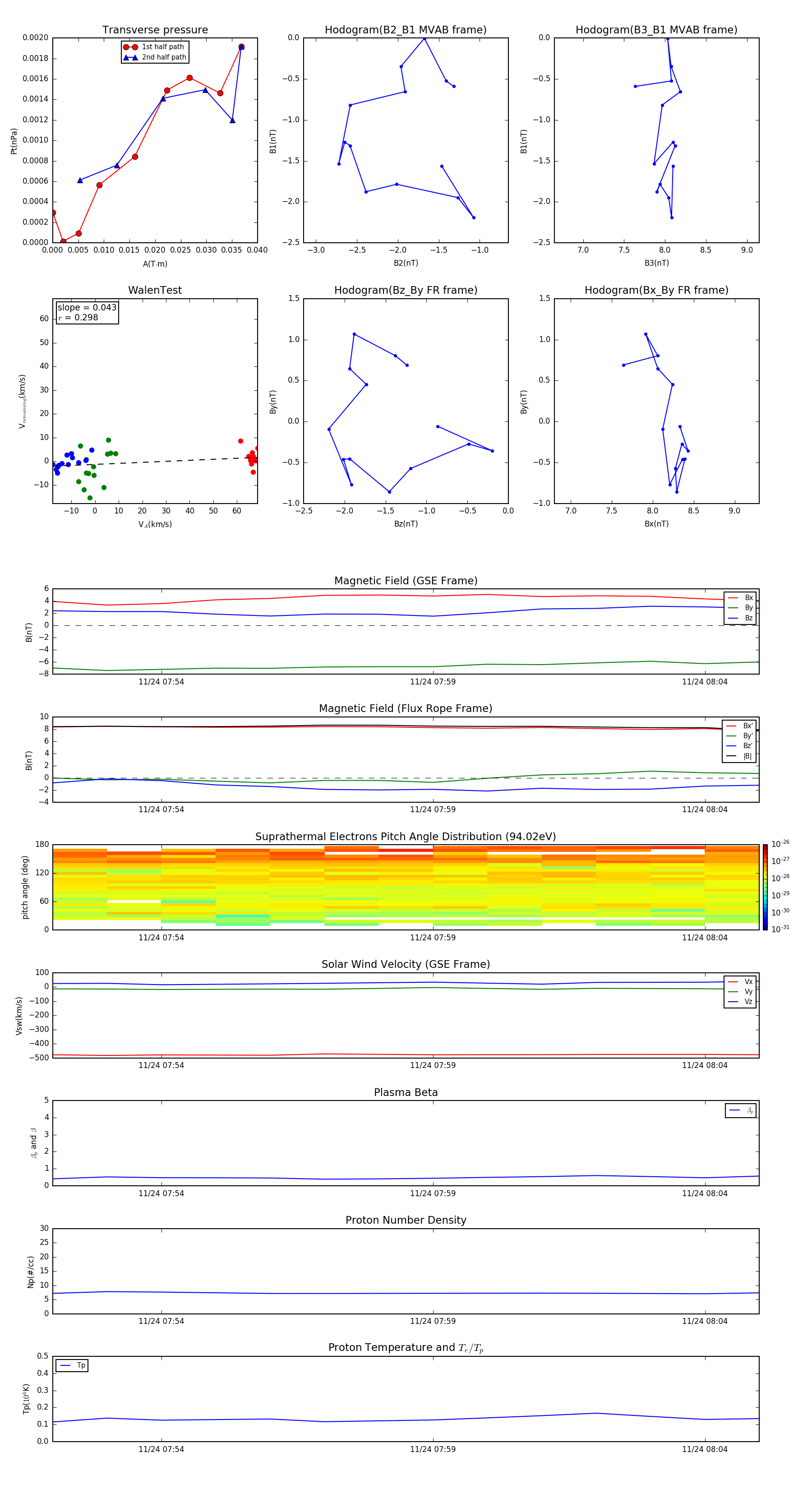Click the 'By' legend entry in GSE panel
The image size is (812, 1489).
click(x=740, y=607)
